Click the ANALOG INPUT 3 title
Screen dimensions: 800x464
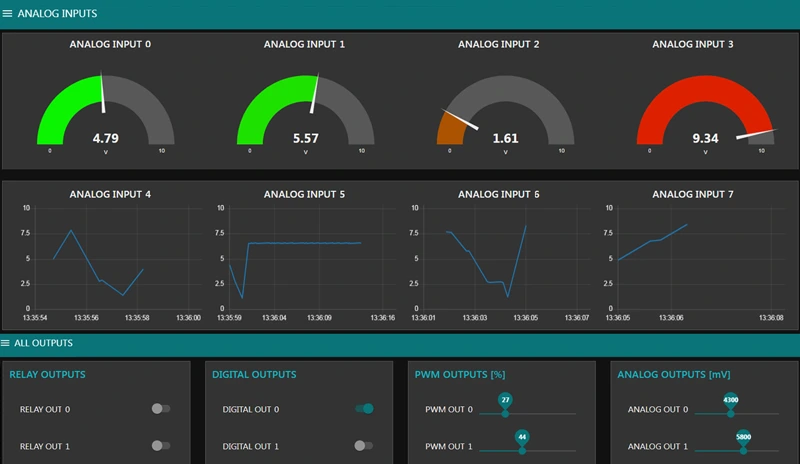pyautogui.click(x=693, y=44)
